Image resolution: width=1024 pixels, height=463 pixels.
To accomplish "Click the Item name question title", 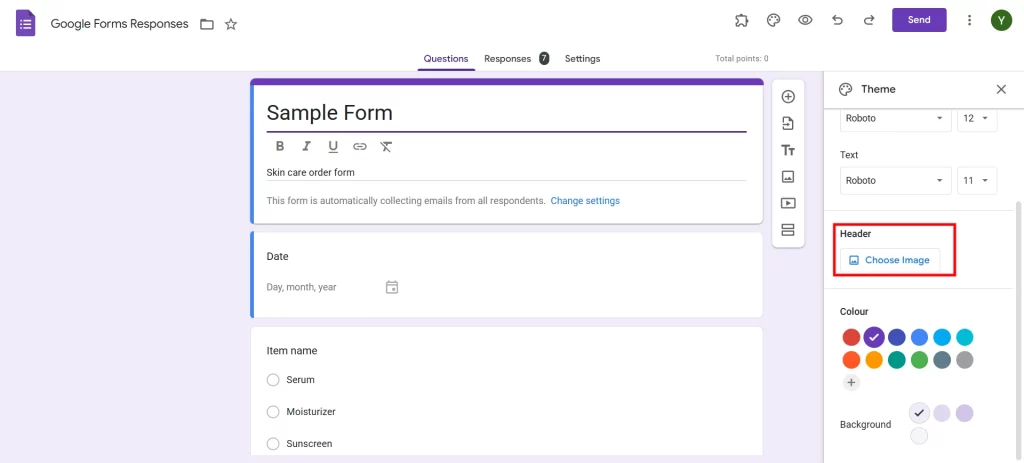I will click(292, 351).
